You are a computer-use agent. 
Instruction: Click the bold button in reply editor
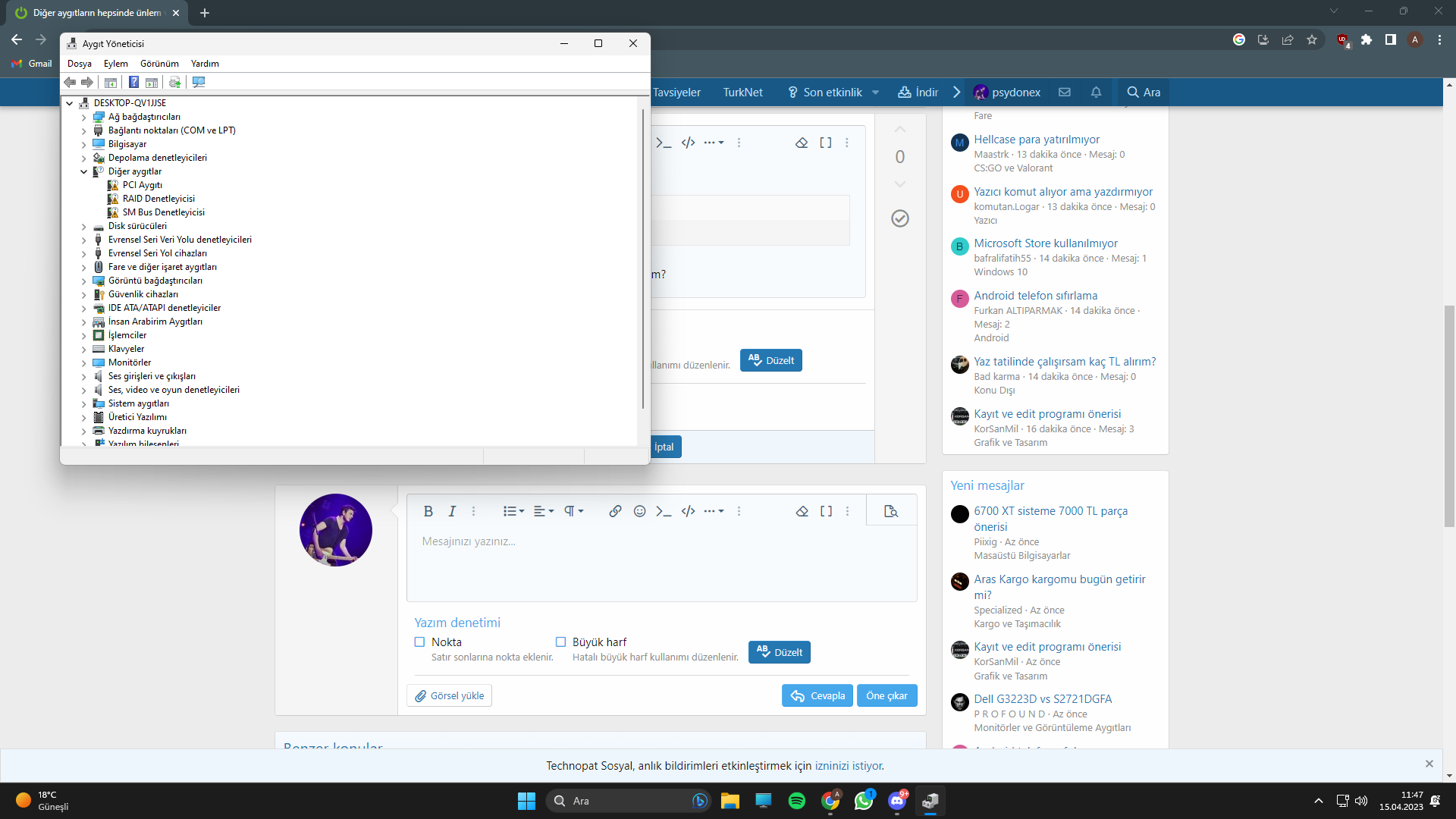pos(428,511)
